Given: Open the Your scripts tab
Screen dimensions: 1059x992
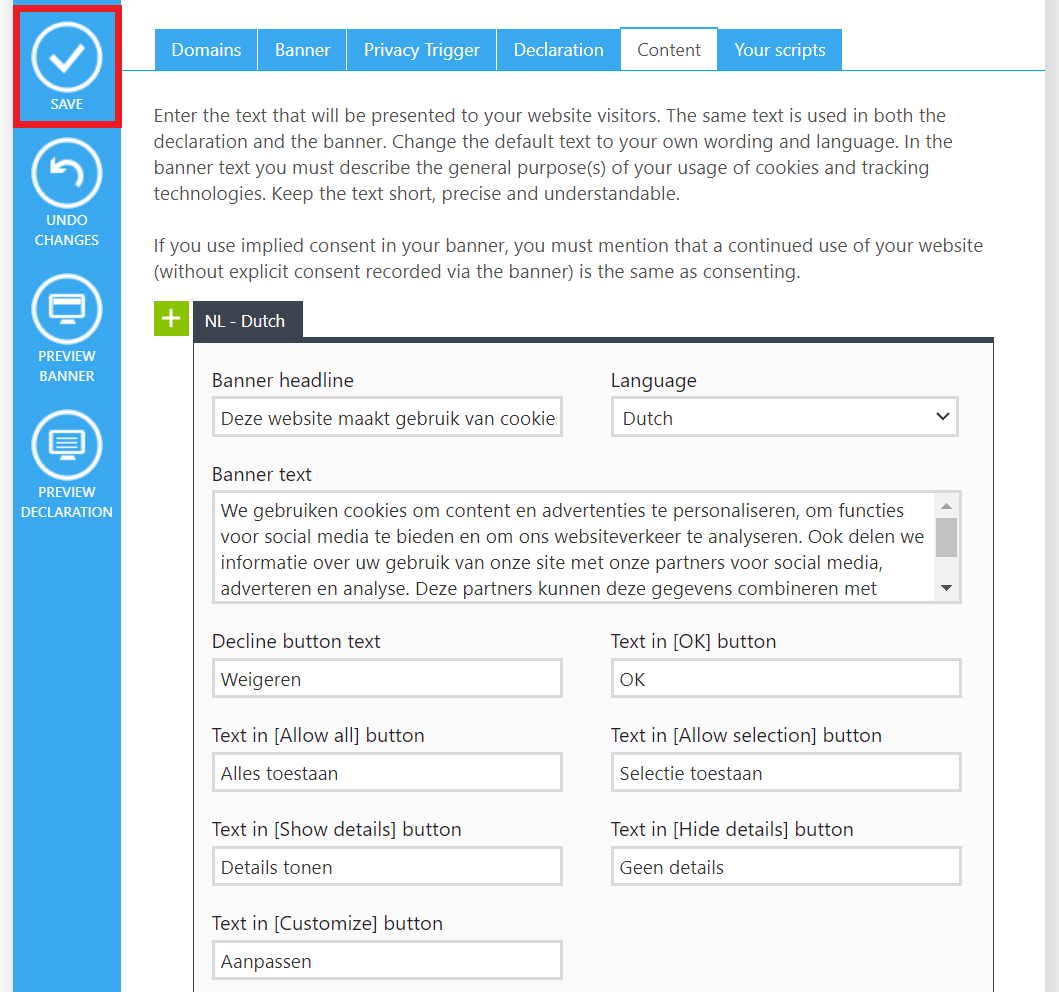Looking at the screenshot, I should [x=779, y=50].
